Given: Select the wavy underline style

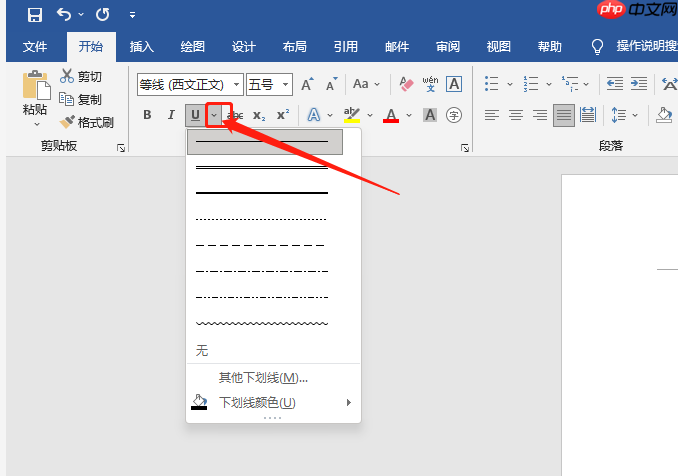Looking at the screenshot, I should 265,323.
